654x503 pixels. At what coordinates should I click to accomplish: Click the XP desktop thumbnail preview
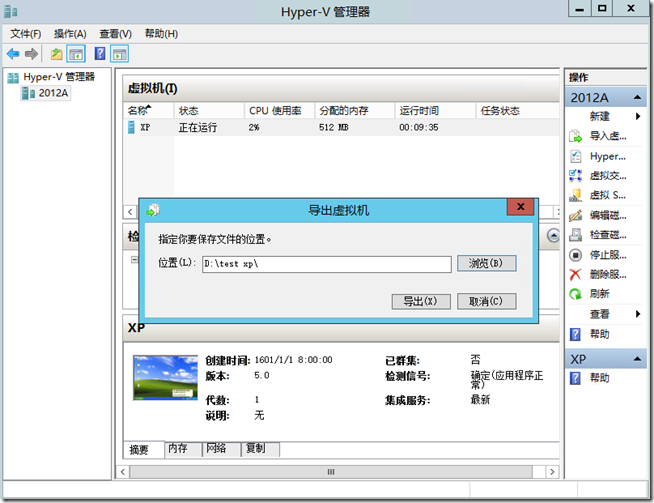[166, 378]
